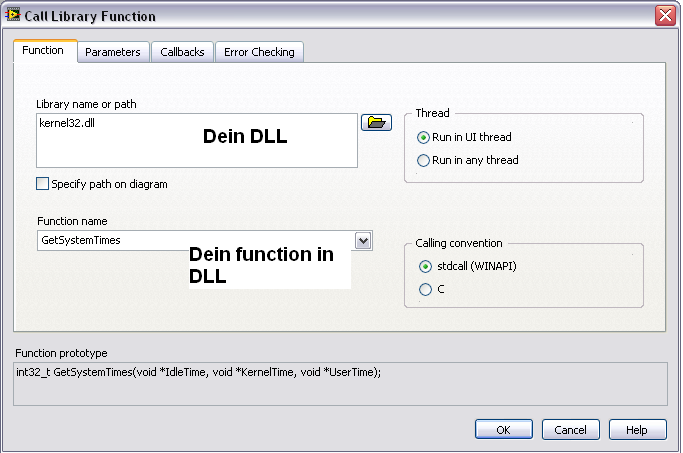
Task: Click the dialog title bar
Action: pyautogui.click(x=340, y=16)
